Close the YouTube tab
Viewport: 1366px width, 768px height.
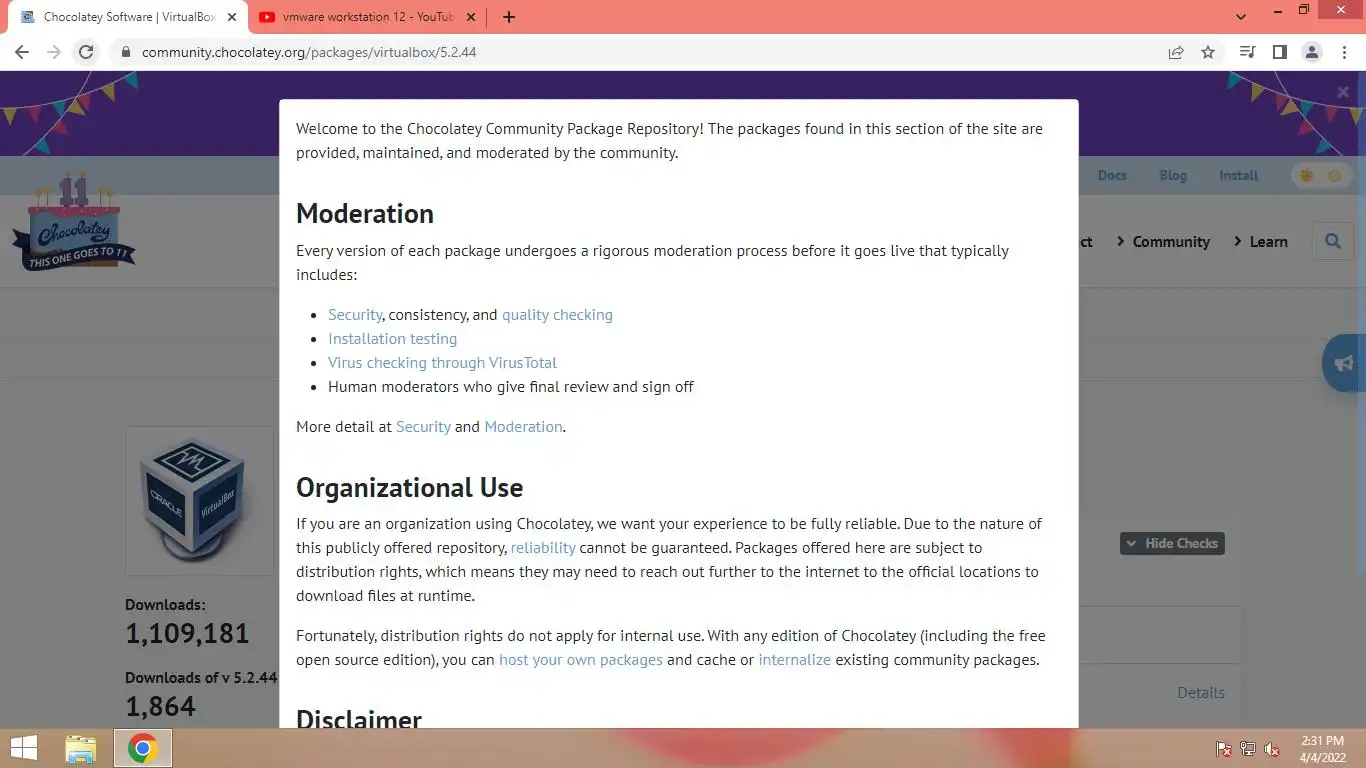coord(473,17)
